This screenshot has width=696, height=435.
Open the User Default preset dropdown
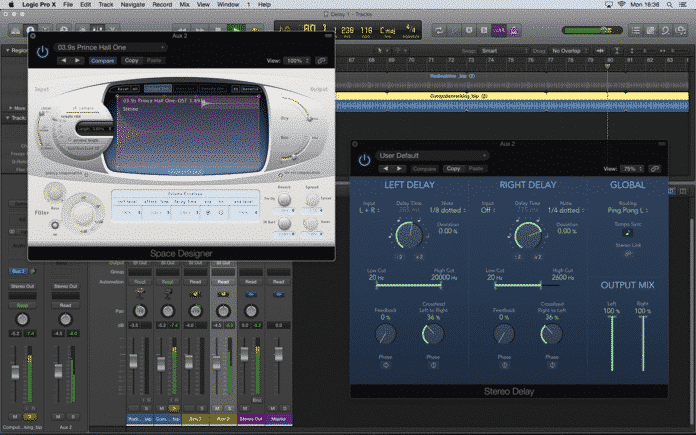(x=433, y=156)
